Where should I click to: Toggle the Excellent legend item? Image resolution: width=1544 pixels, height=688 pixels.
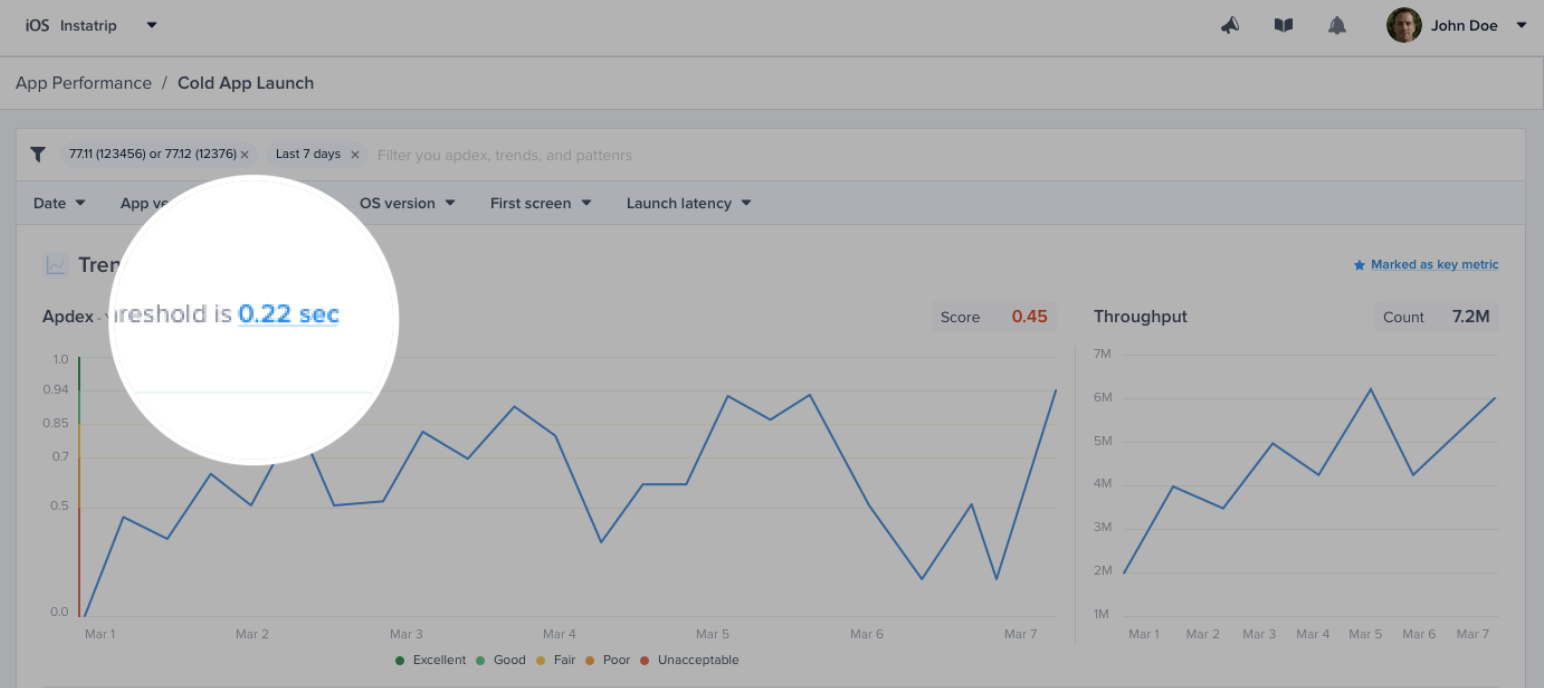coord(431,660)
